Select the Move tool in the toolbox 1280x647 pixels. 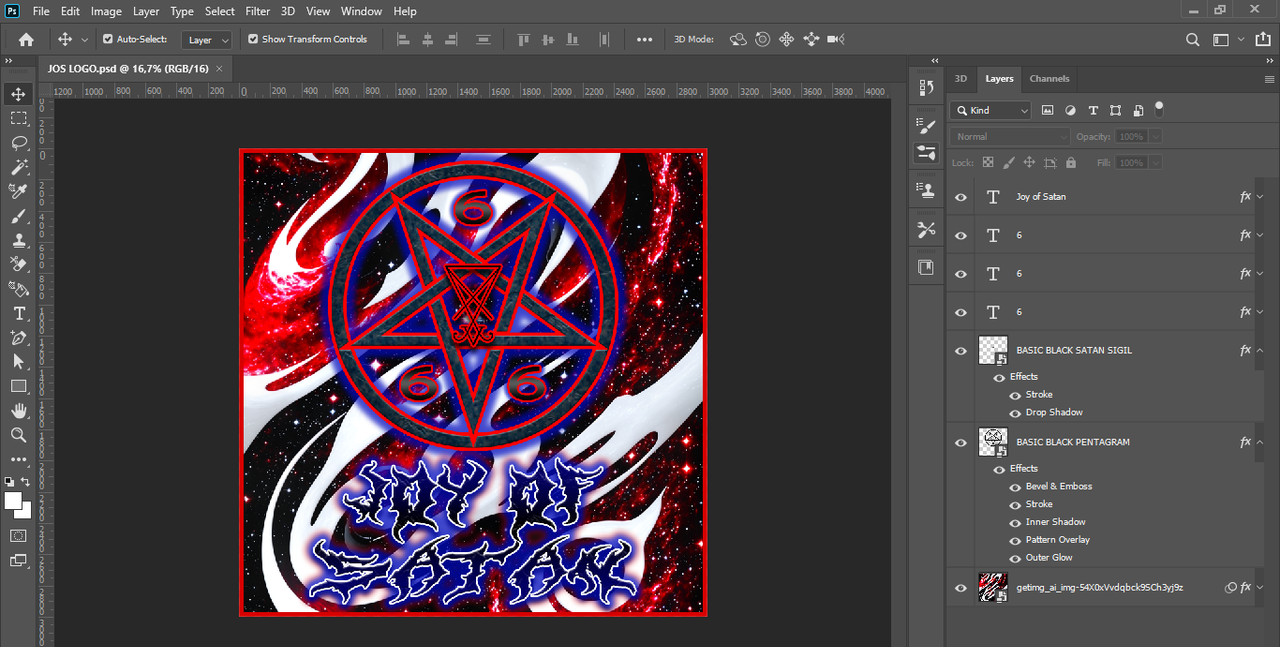click(19, 94)
